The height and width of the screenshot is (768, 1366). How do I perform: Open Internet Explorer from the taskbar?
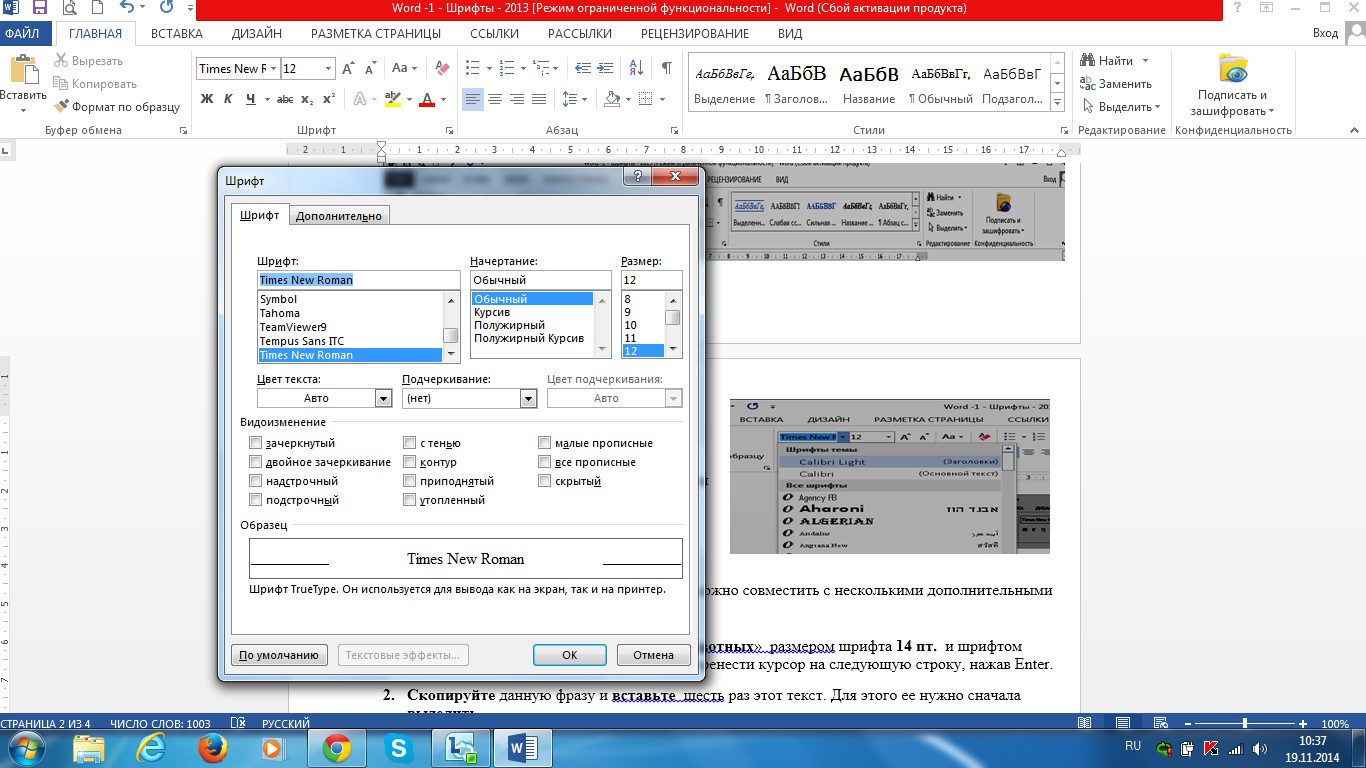click(150, 746)
